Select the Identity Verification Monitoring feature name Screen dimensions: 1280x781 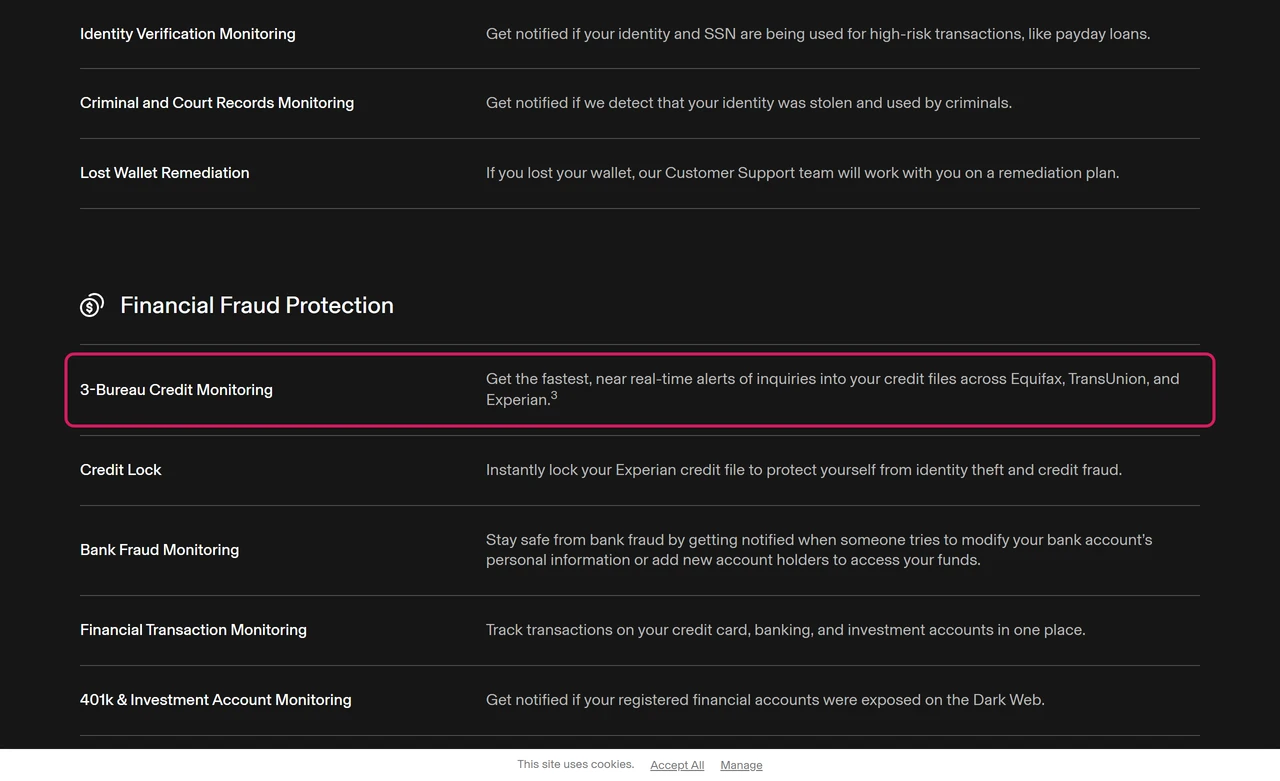click(188, 34)
